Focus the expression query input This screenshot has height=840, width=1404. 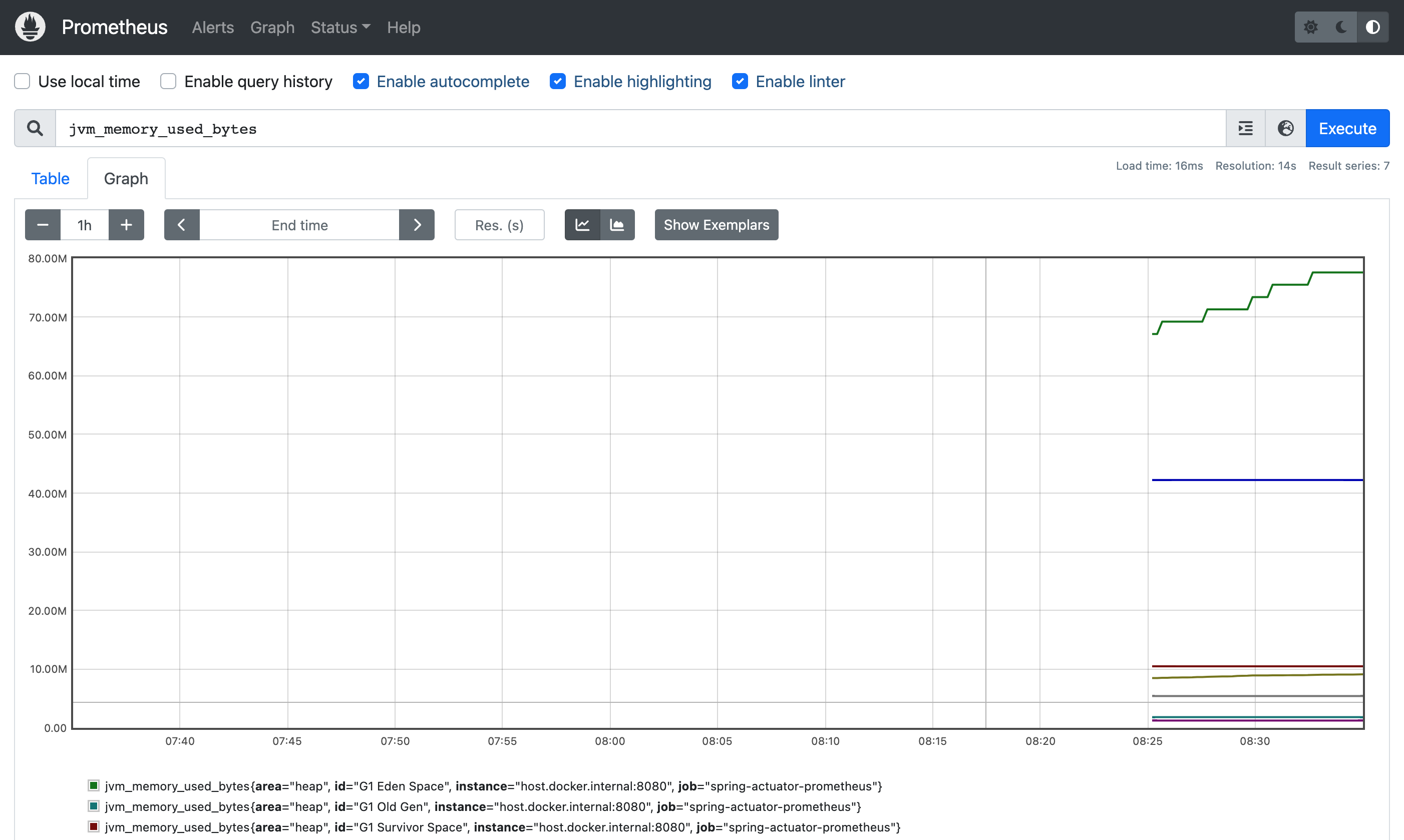click(x=640, y=128)
